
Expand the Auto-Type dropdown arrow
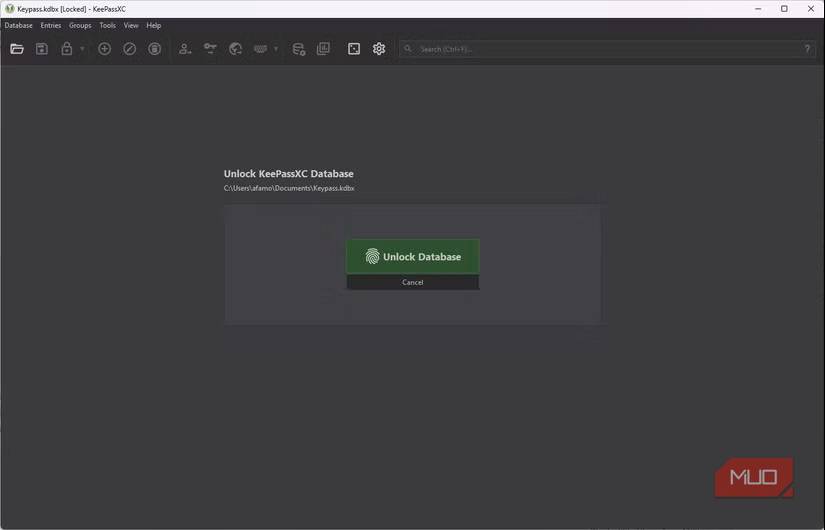(x=276, y=49)
